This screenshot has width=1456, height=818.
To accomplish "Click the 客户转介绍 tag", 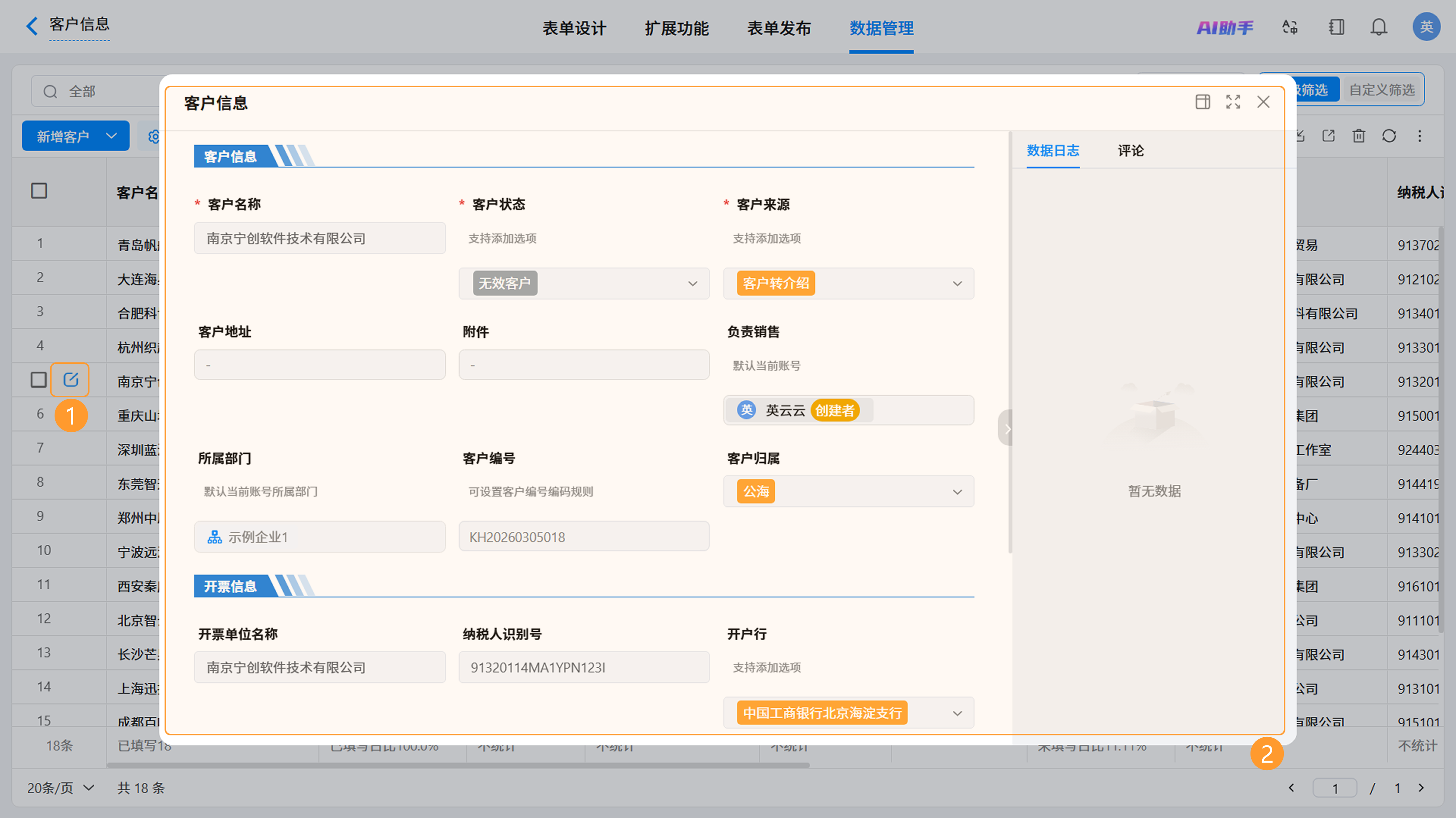I will (775, 283).
